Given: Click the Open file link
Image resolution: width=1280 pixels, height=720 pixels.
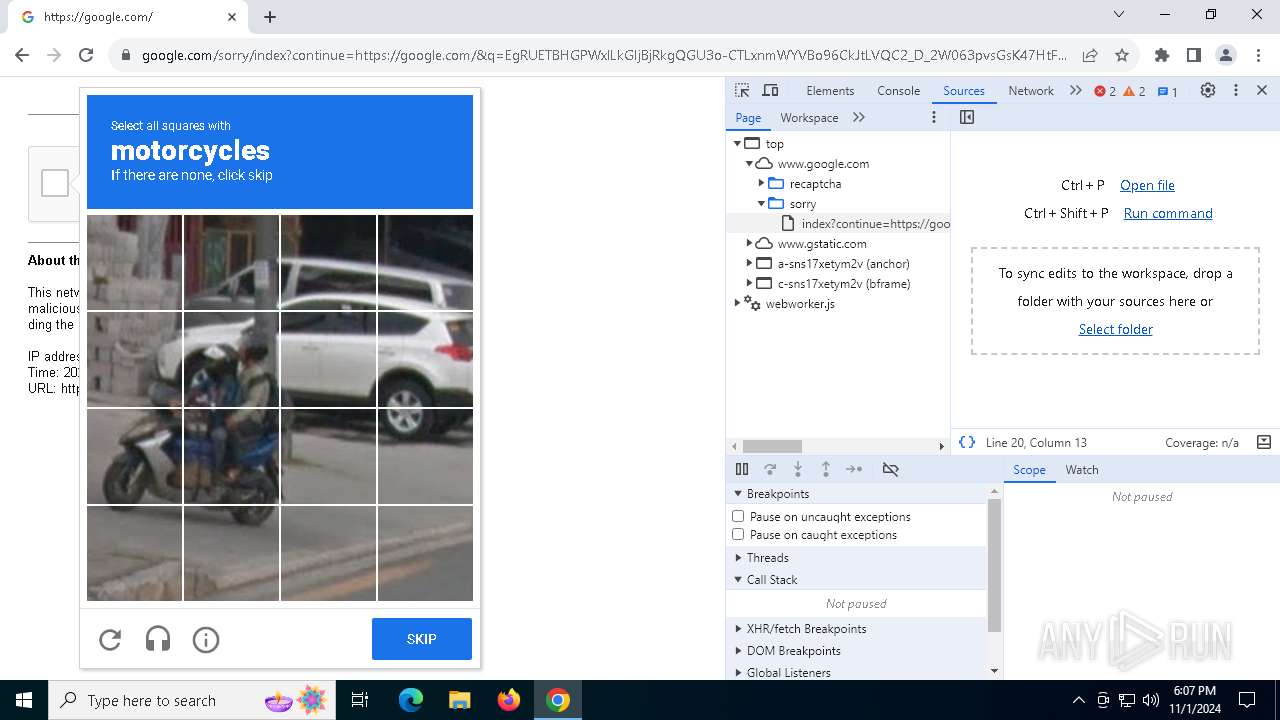Looking at the screenshot, I should tap(1147, 185).
